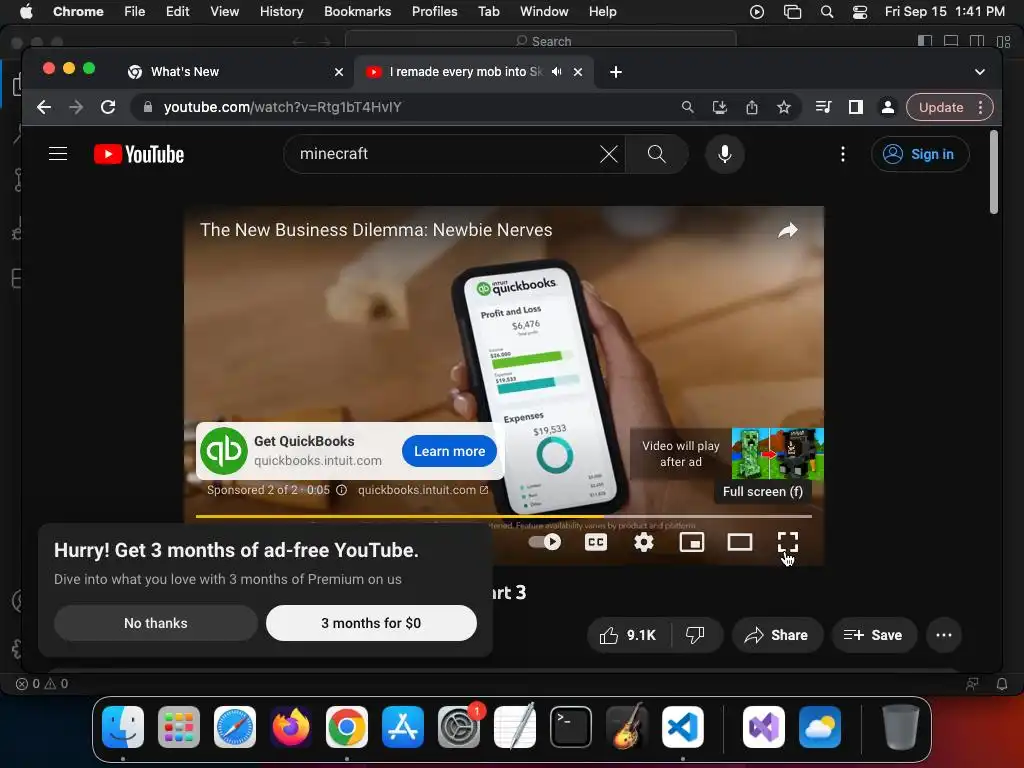The image size is (1024, 768).
Task: Dislike the video
Action: click(x=696, y=635)
